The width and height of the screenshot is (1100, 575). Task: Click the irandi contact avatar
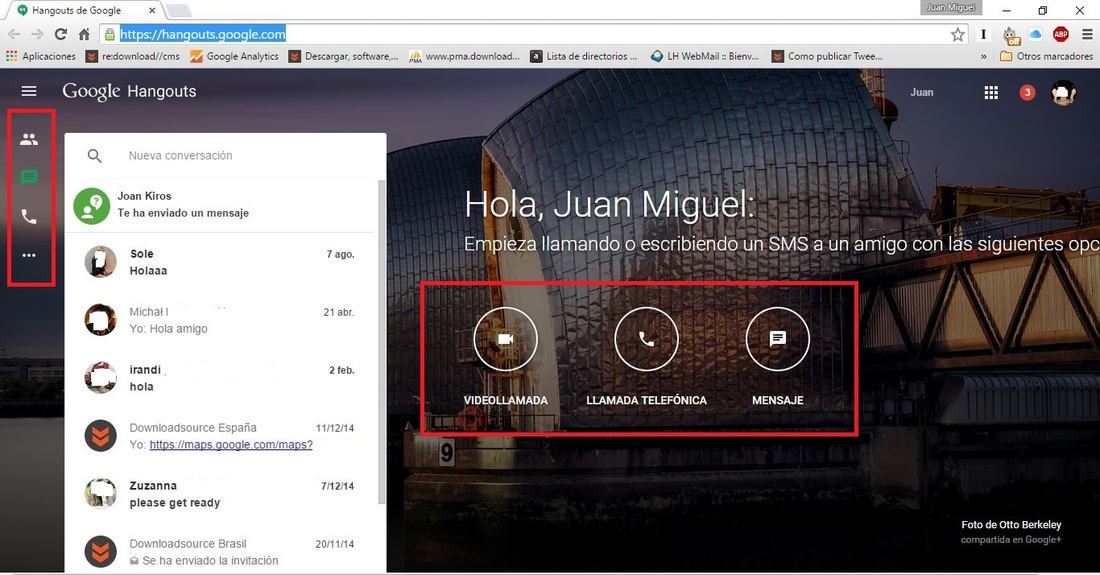[x=100, y=378]
